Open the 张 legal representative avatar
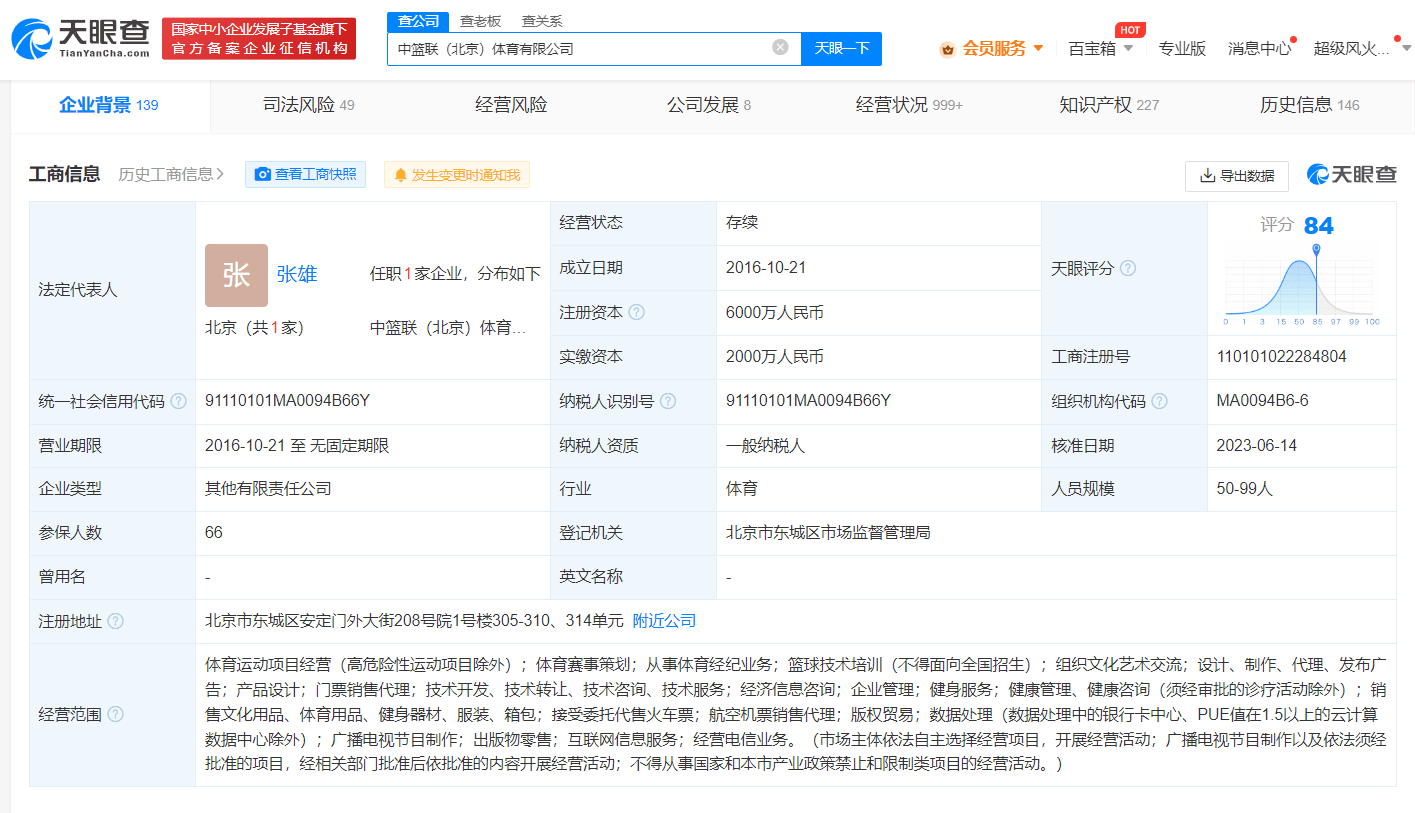1415x813 pixels. tap(236, 275)
